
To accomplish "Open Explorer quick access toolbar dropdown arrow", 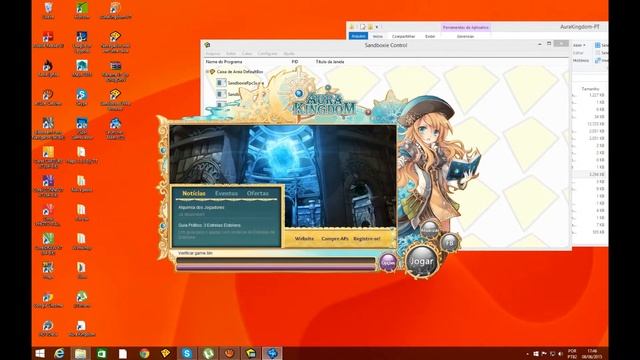I will [x=377, y=27].
